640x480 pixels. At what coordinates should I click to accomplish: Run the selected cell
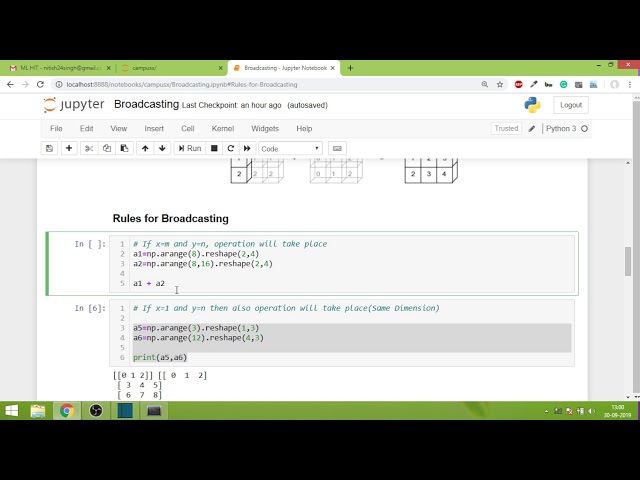point(190,148)
